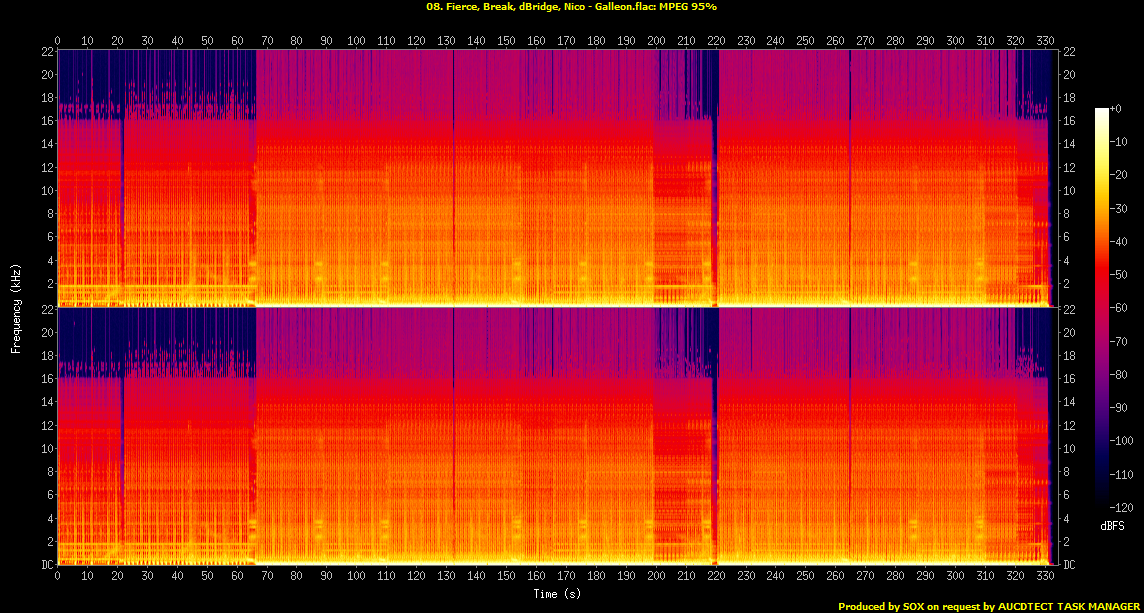Click the '-70' value on the dBFS scale
This screenshot has width=1144, height=613.
click(x=1118, y=341)
